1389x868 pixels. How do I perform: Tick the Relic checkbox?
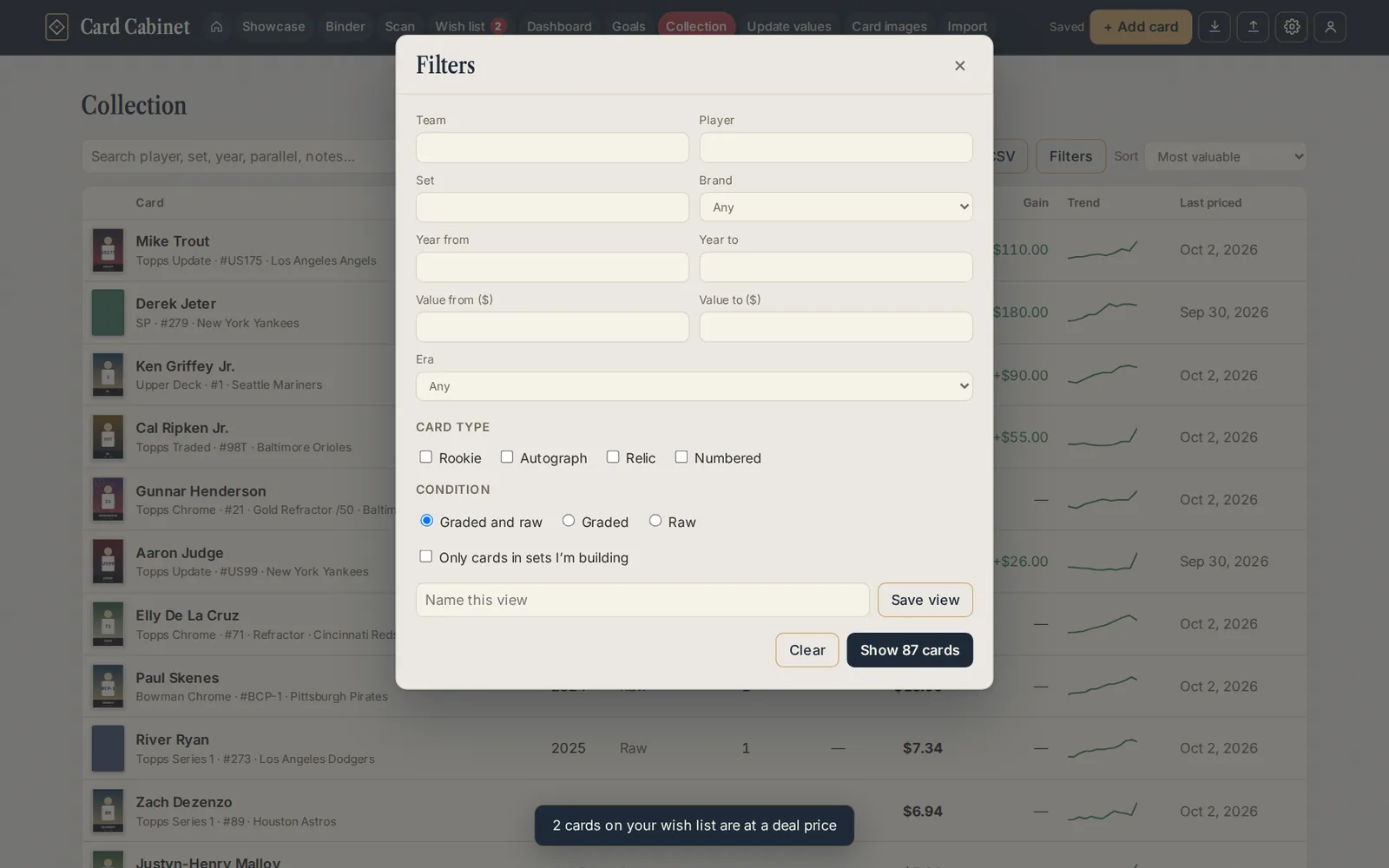pyautogui.click(x=613, y=457)
